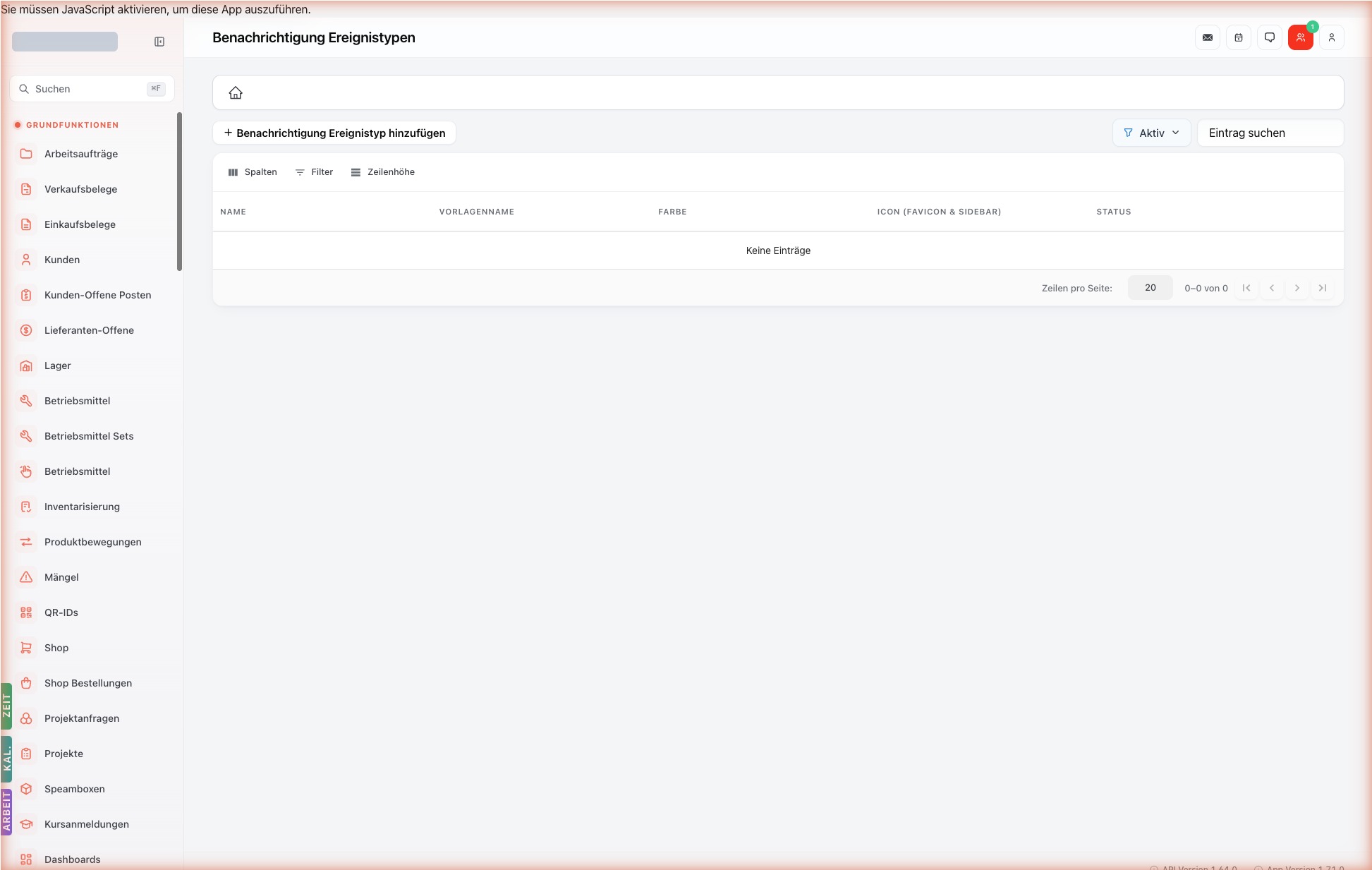
Task: Click the red users notification icon
Action: click(x=1301, y=37)
